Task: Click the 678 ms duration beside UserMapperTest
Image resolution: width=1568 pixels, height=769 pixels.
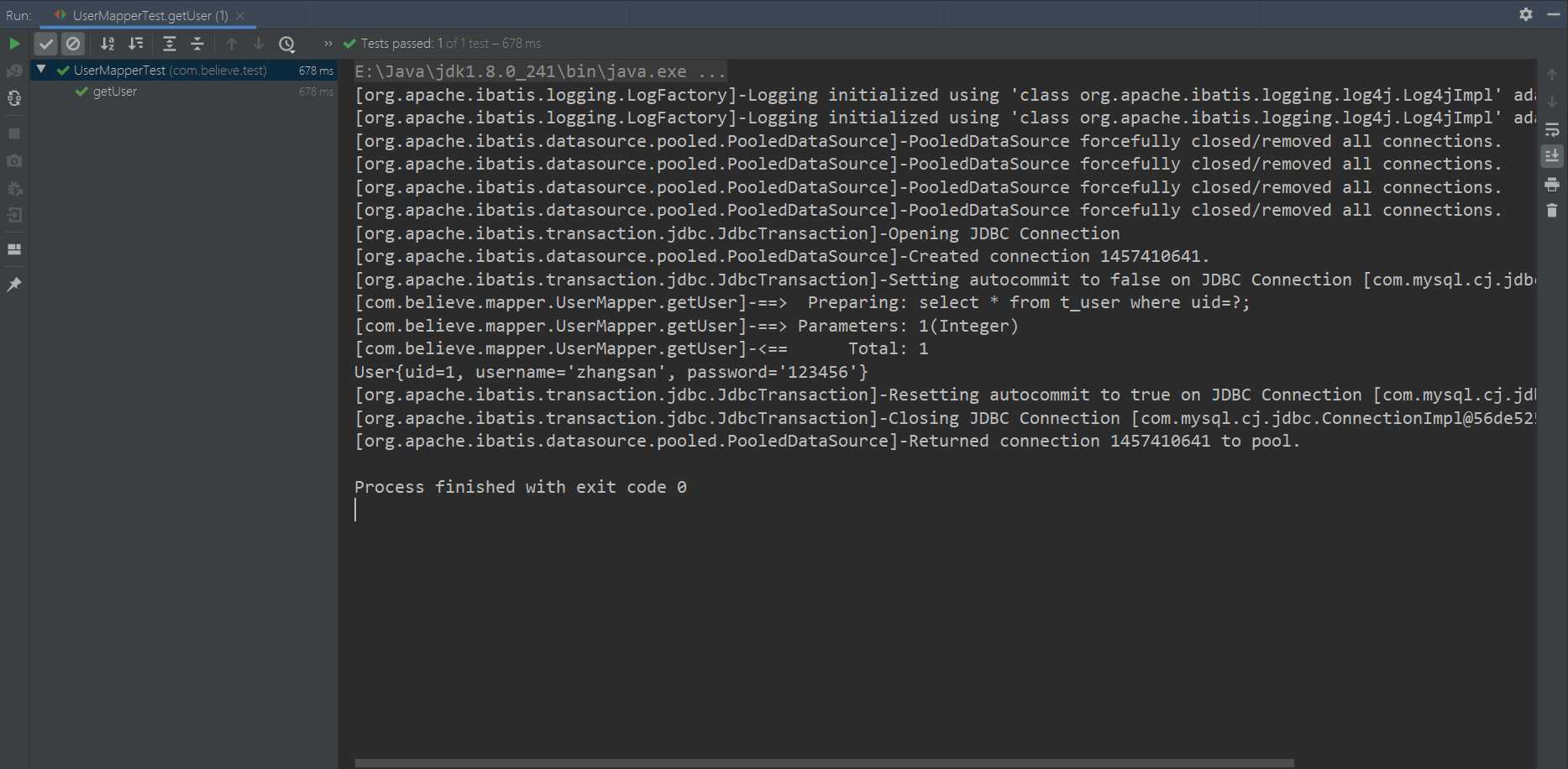Action: tap(316, 71)
